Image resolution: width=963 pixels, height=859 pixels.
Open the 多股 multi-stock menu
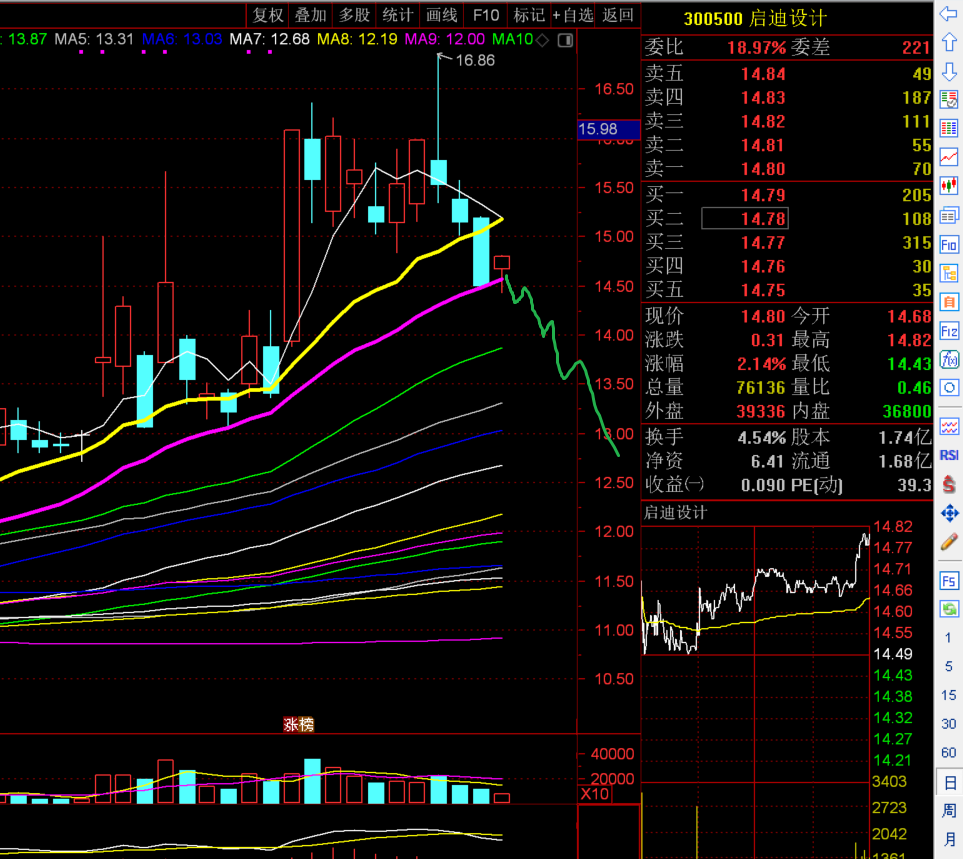[354, 15]
